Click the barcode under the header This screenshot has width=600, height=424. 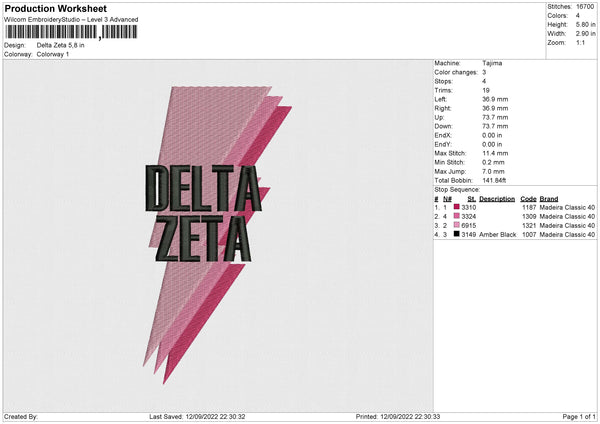(70, 32)
